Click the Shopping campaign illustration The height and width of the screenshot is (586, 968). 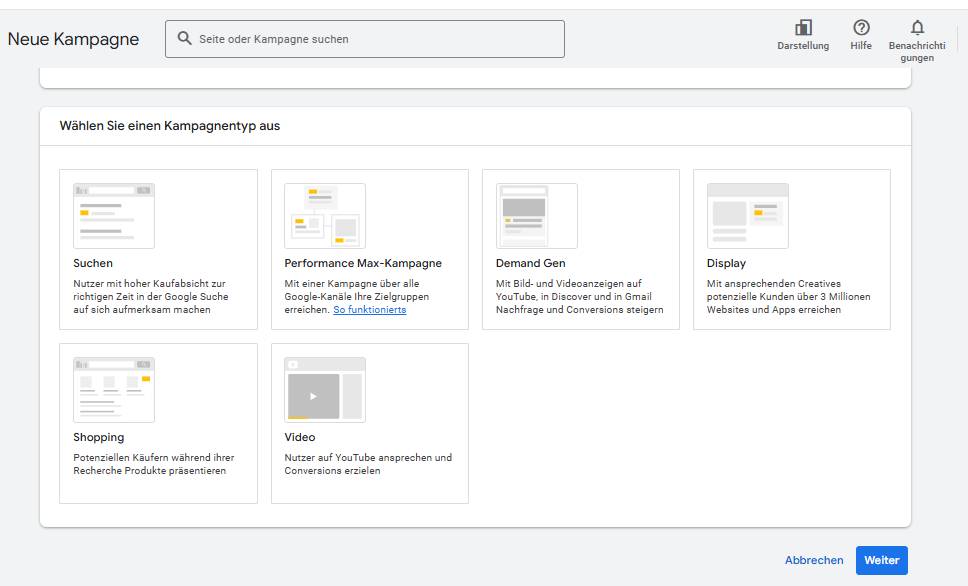pos(114,390)
